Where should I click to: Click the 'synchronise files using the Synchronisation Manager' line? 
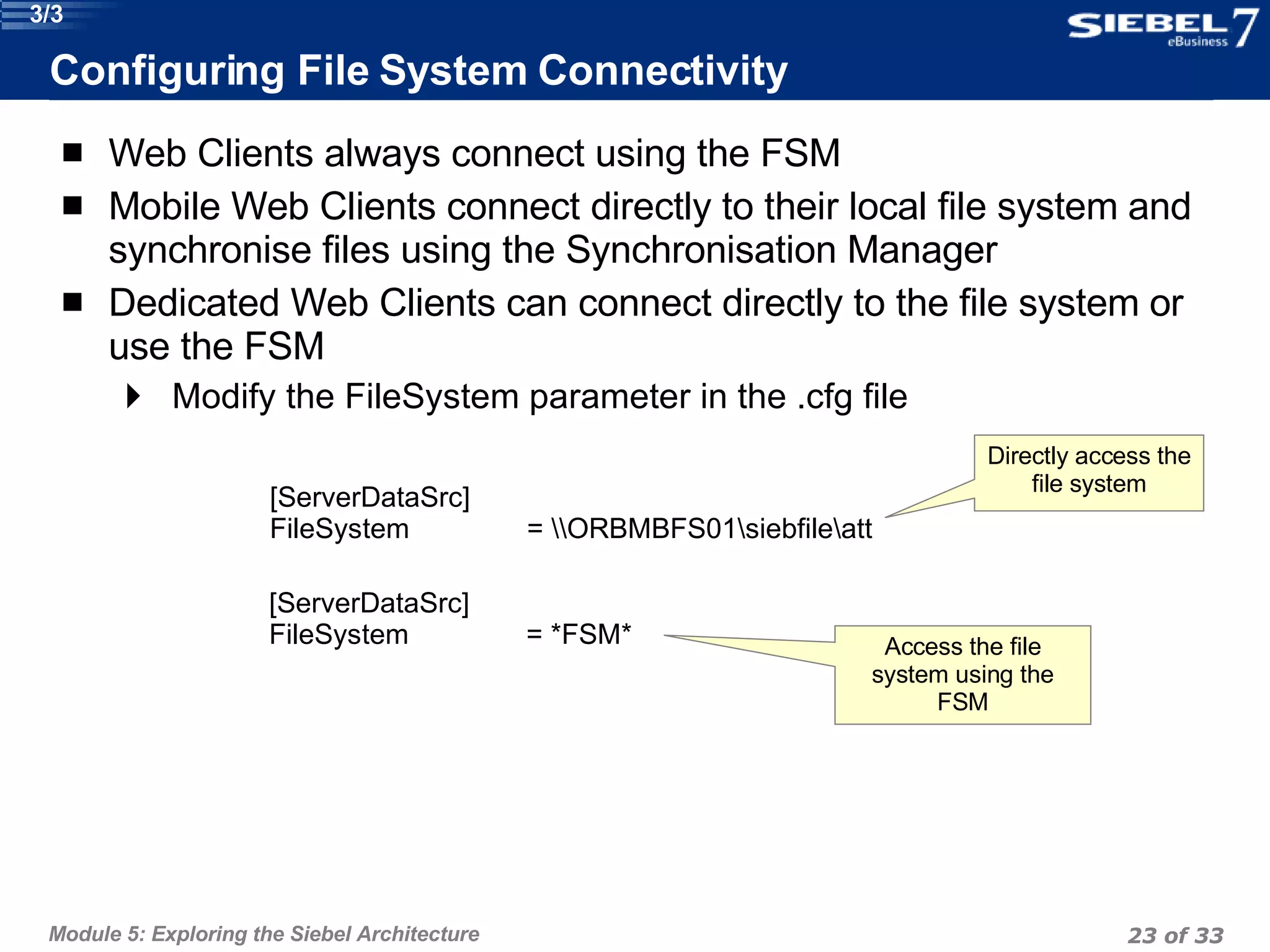[x=553, y=250]
